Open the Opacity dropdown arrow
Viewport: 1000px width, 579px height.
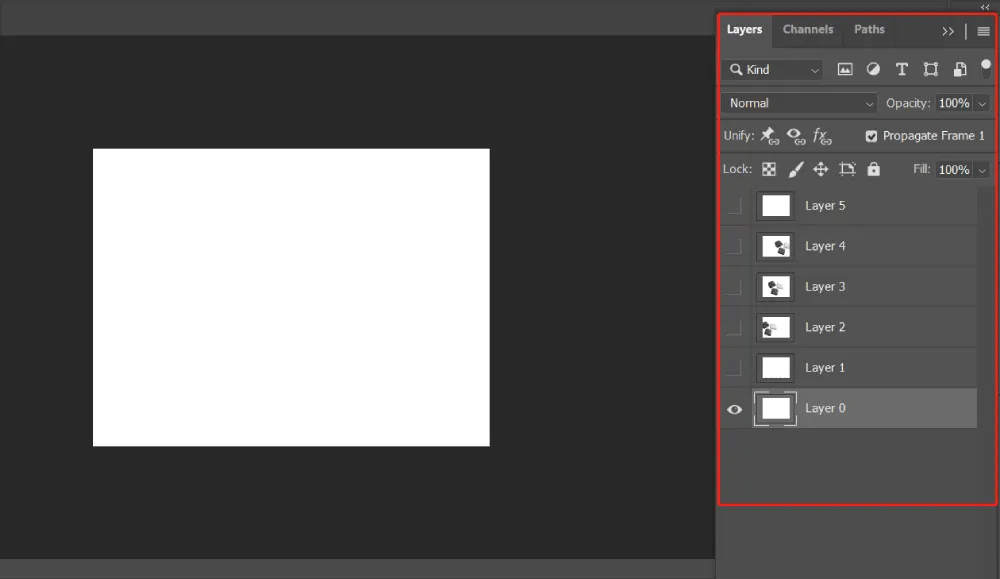[981, 102]
